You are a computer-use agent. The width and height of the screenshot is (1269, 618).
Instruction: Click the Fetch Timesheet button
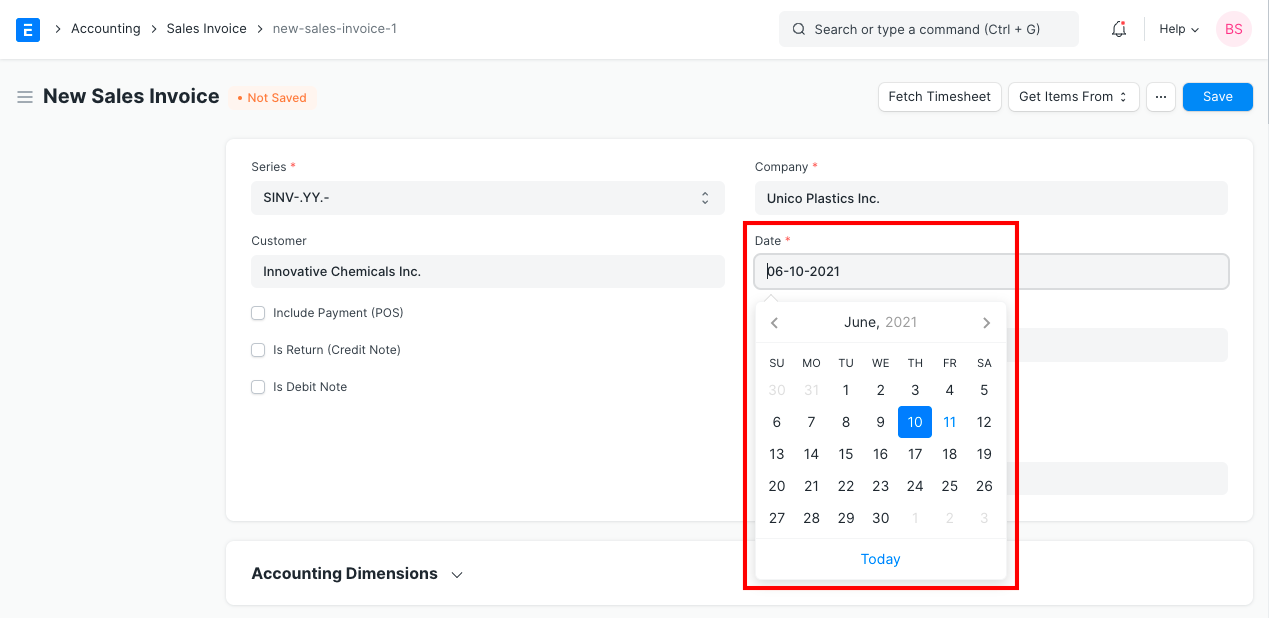[939, 96]
